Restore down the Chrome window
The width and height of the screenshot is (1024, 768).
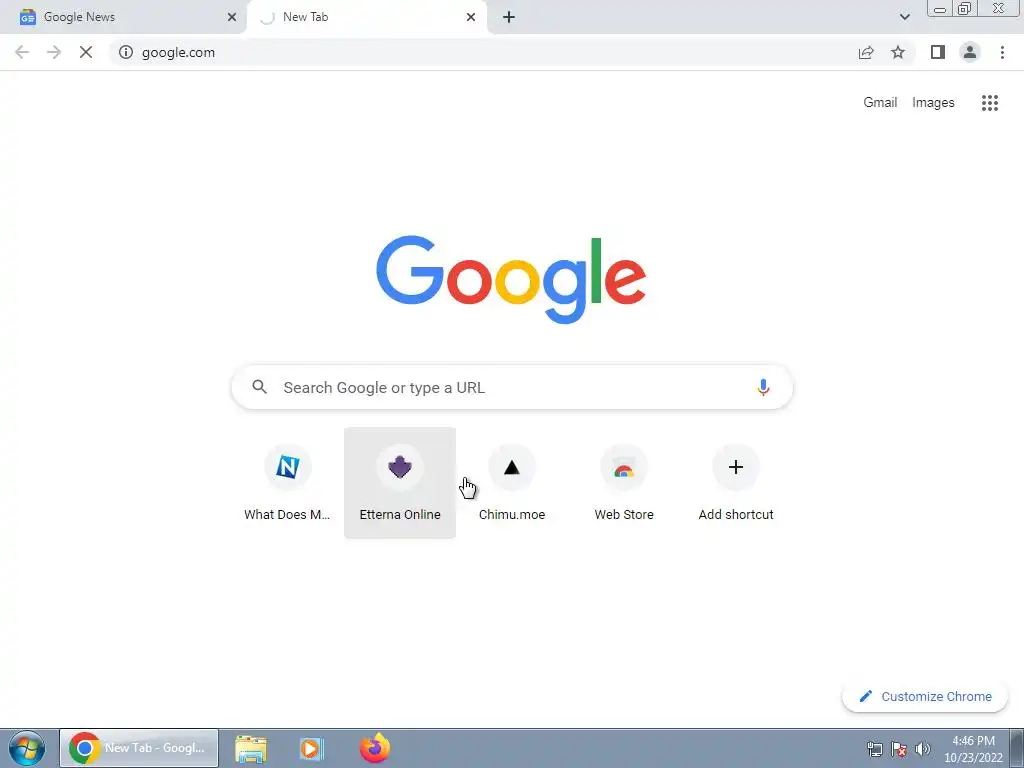point(964,9)
